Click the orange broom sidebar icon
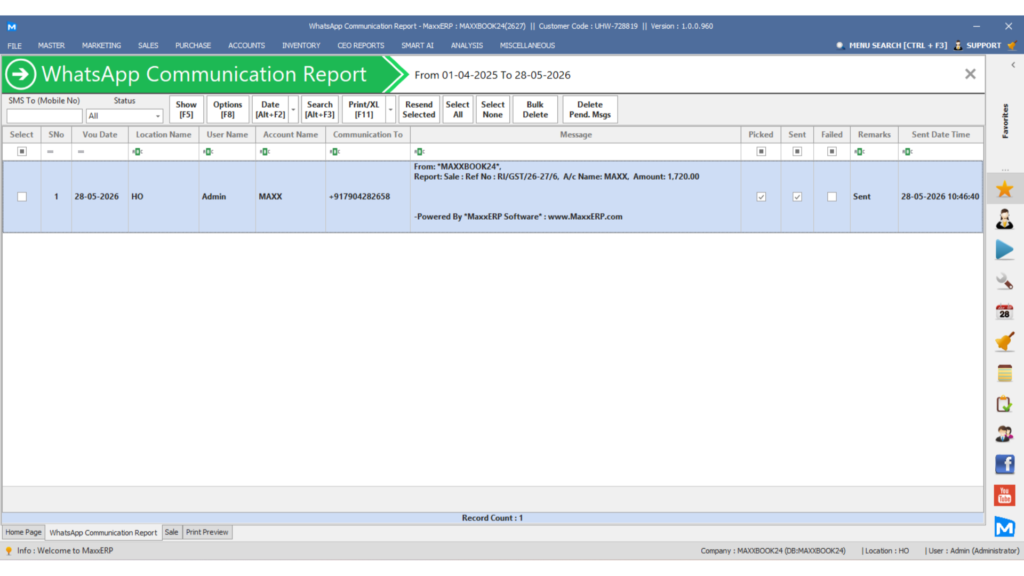Viewport: 1024px width, 576px height. 1004,342
